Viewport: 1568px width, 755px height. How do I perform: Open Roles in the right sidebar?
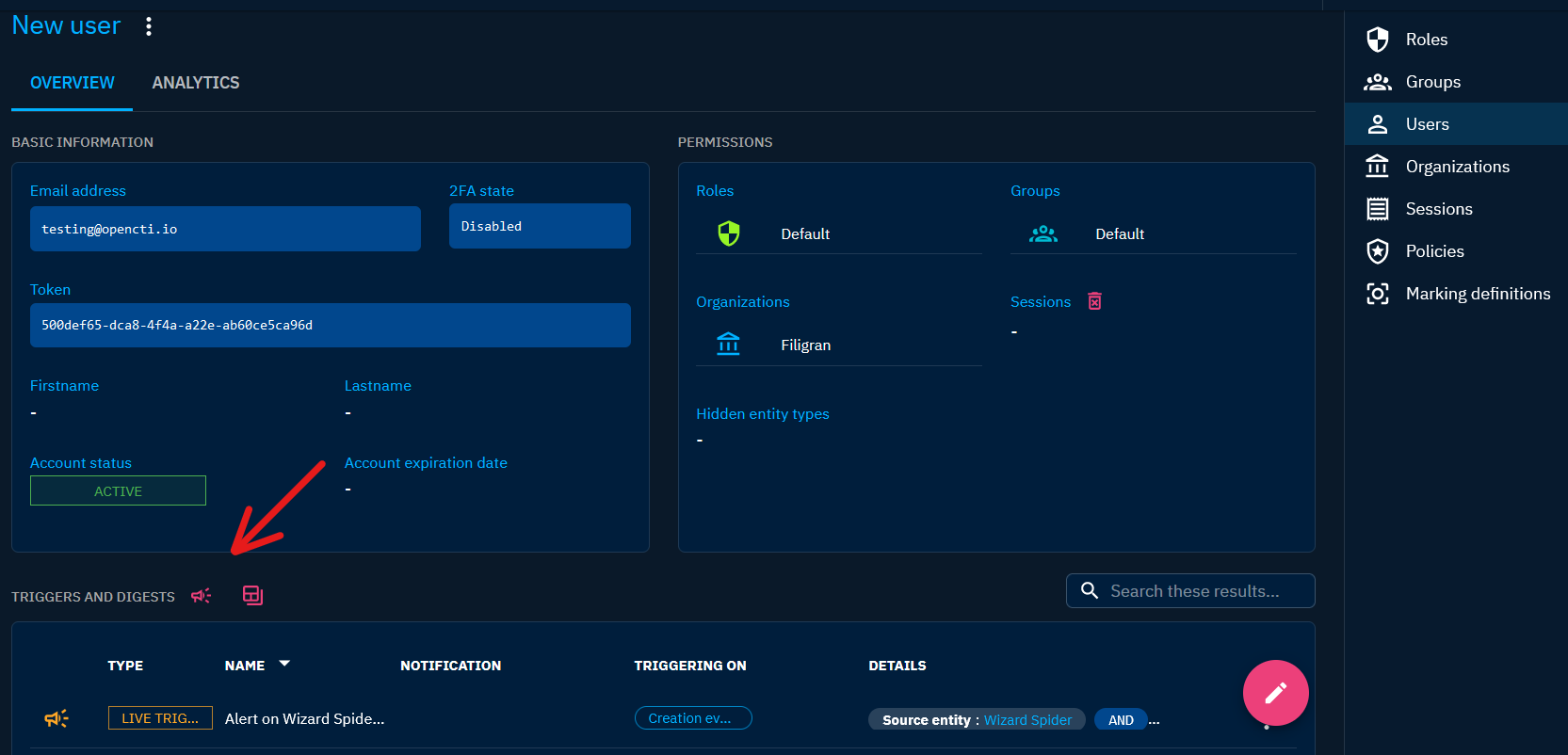[x=1426, y=40]
